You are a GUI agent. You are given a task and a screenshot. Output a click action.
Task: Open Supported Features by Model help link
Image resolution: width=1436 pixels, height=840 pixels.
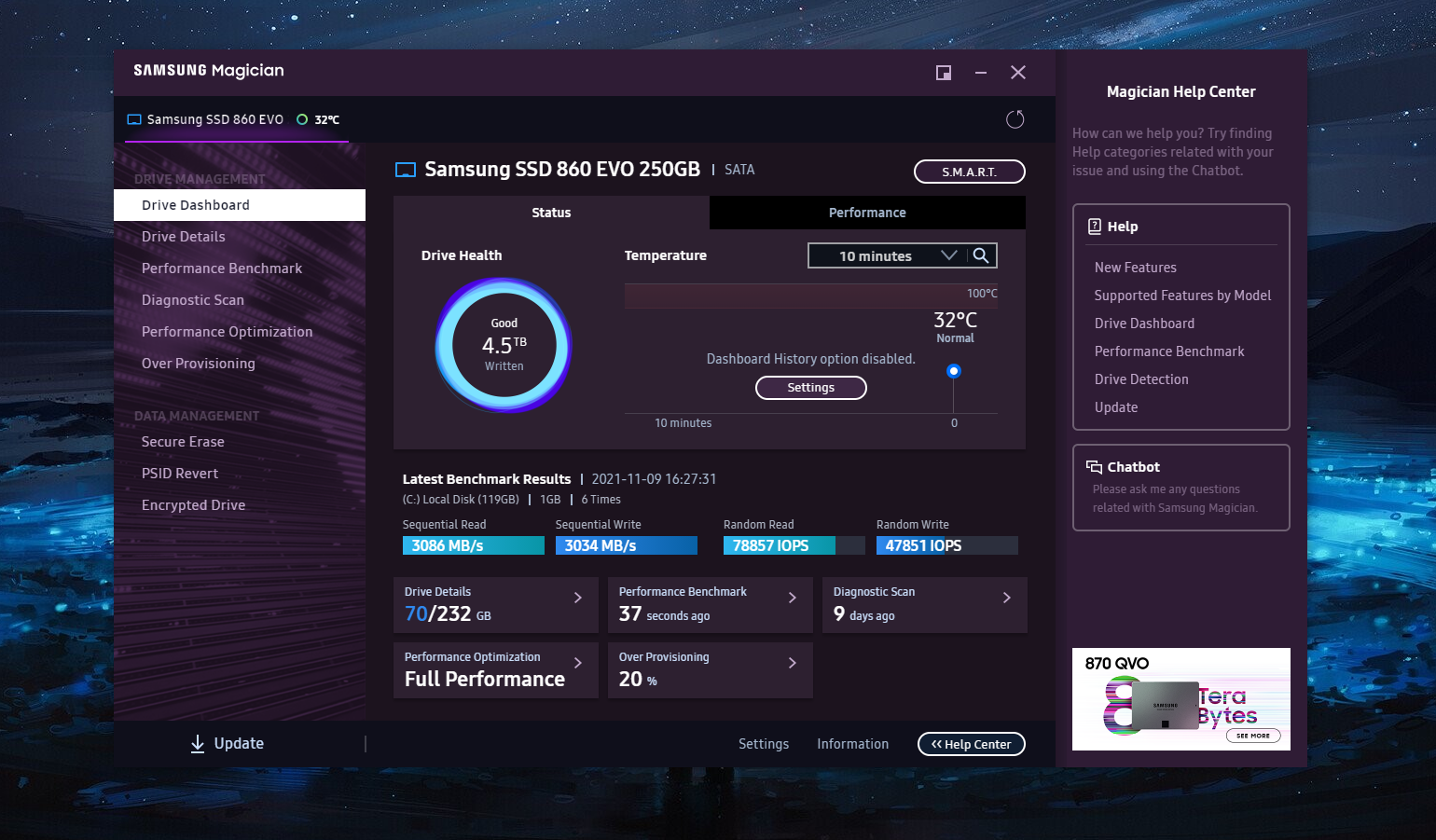(1182, 296)
